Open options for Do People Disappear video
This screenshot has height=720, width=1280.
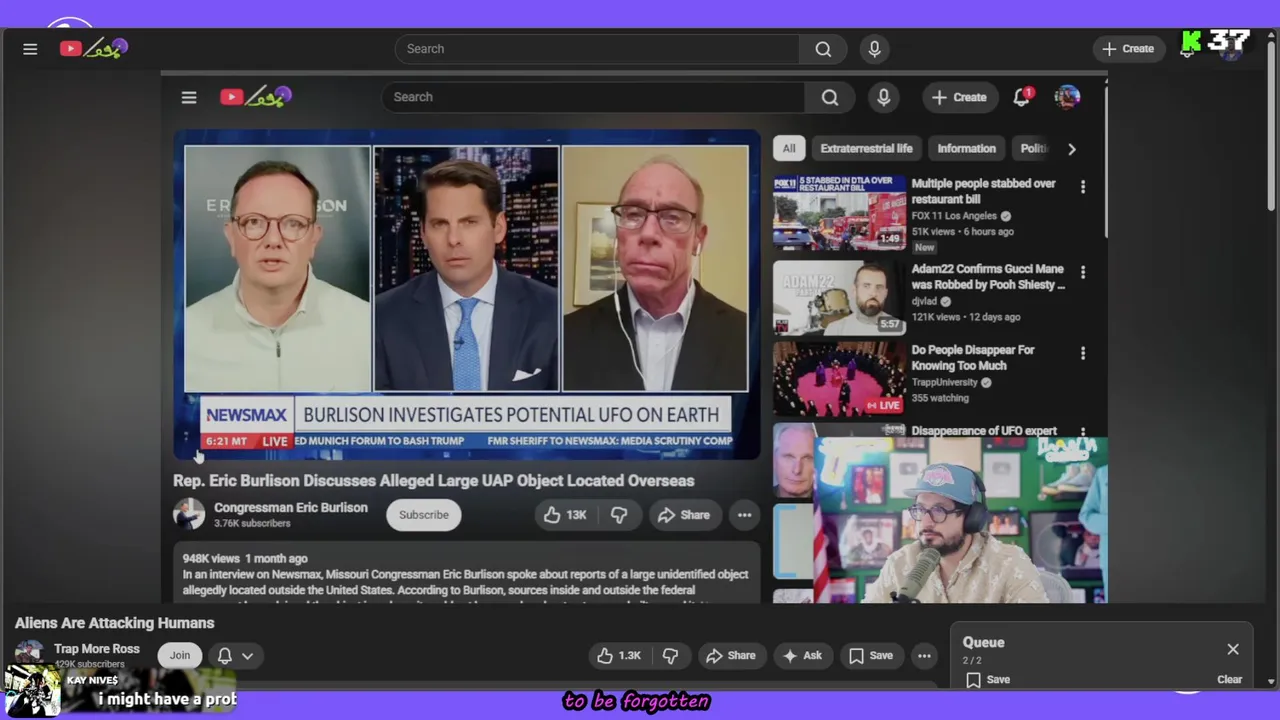pyautogui.click(x=1083, y=353)
